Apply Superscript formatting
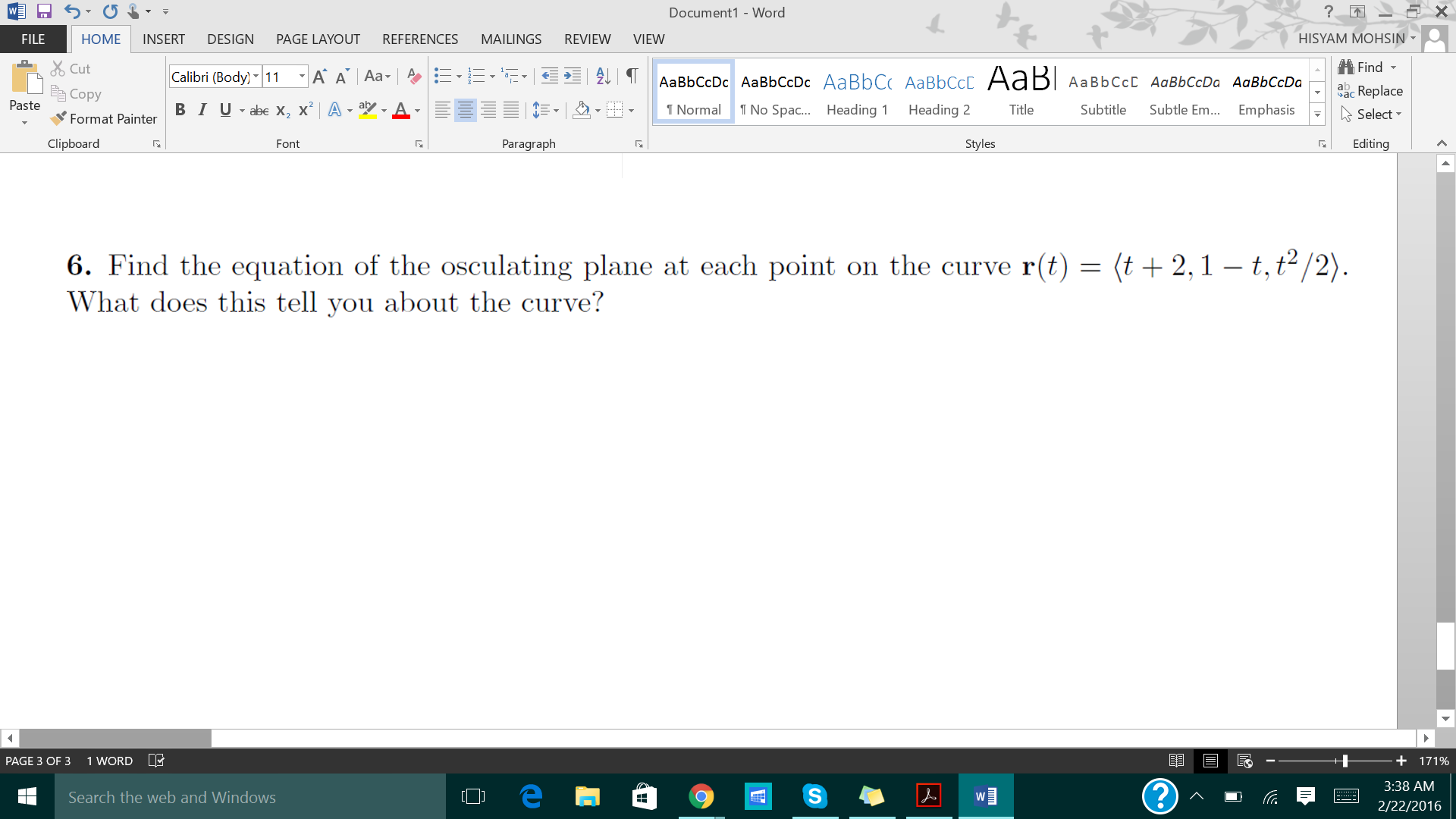This screenshot has width=1456, height=819. [305, 110]
